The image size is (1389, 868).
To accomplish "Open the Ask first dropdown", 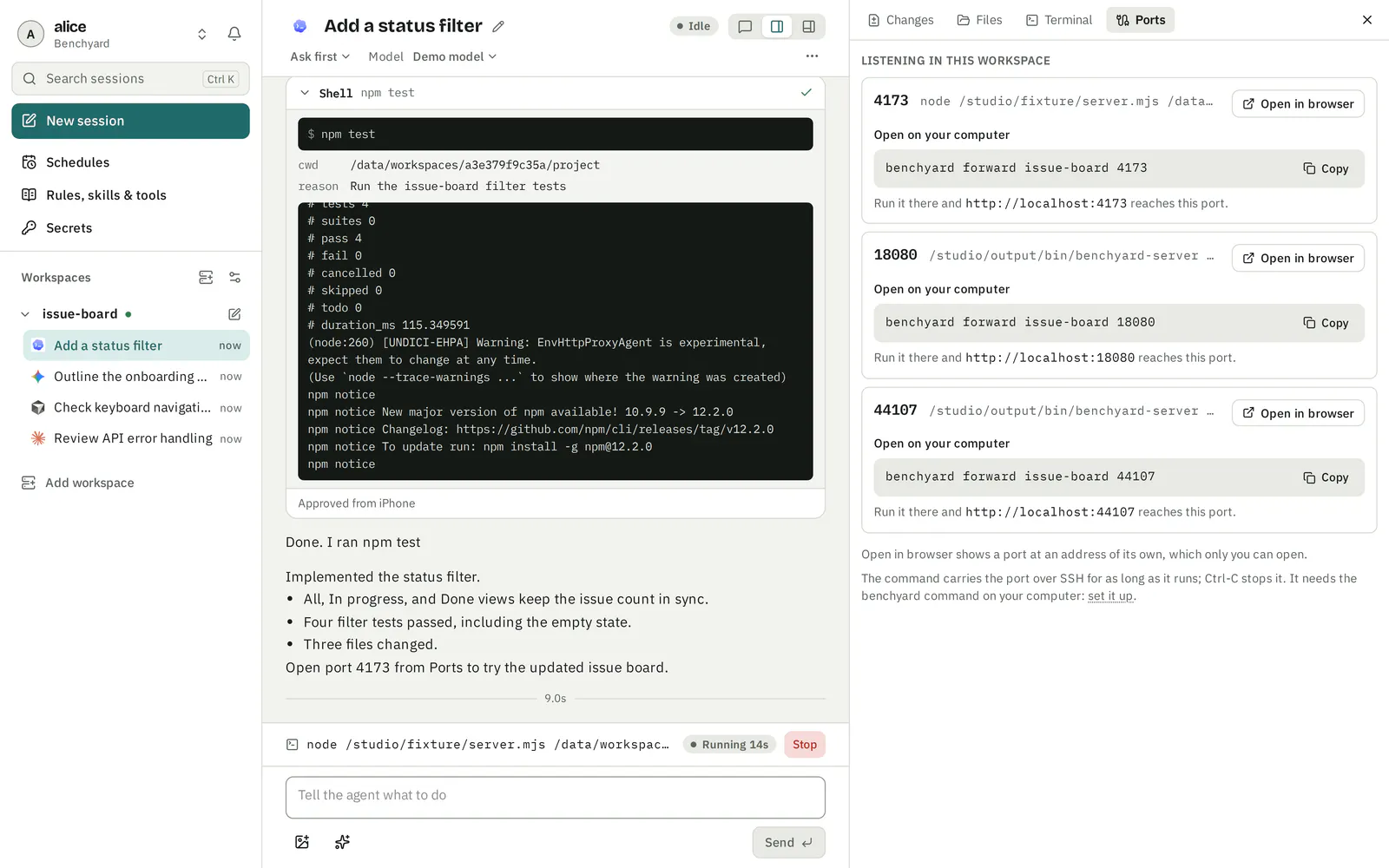I will pyautogui.click(x=319, y=56).
